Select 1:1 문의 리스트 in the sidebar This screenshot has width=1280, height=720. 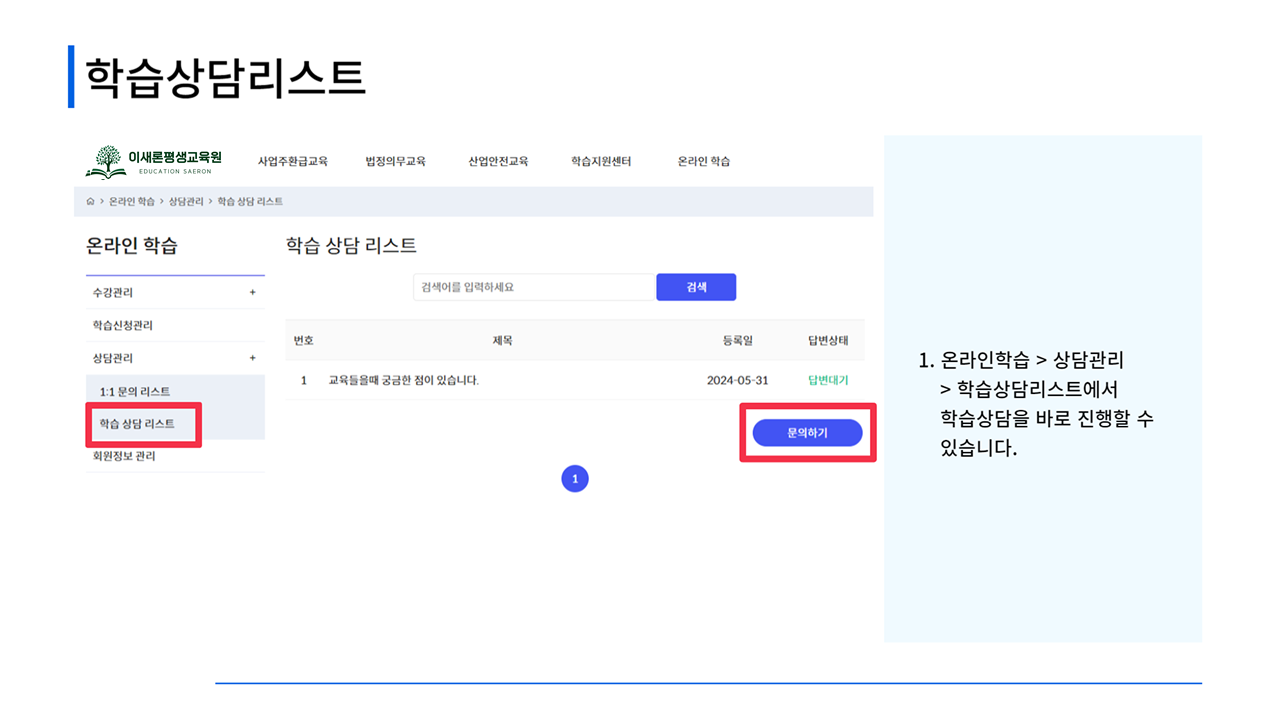[x=135, y=391]
